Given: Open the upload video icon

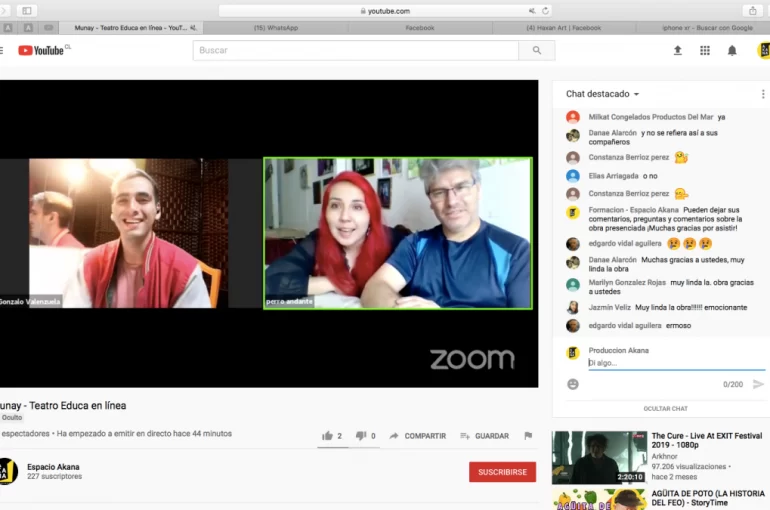Looking at the screenshot, I should (x=678, y=50).
